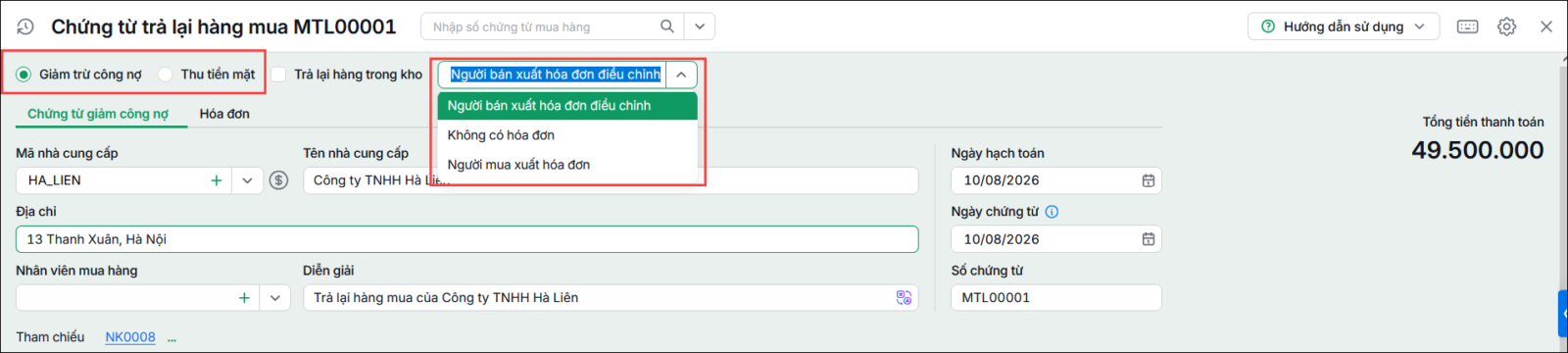Open the settings gear icon
The image size is (1568, 353).
pos(1506,26)
